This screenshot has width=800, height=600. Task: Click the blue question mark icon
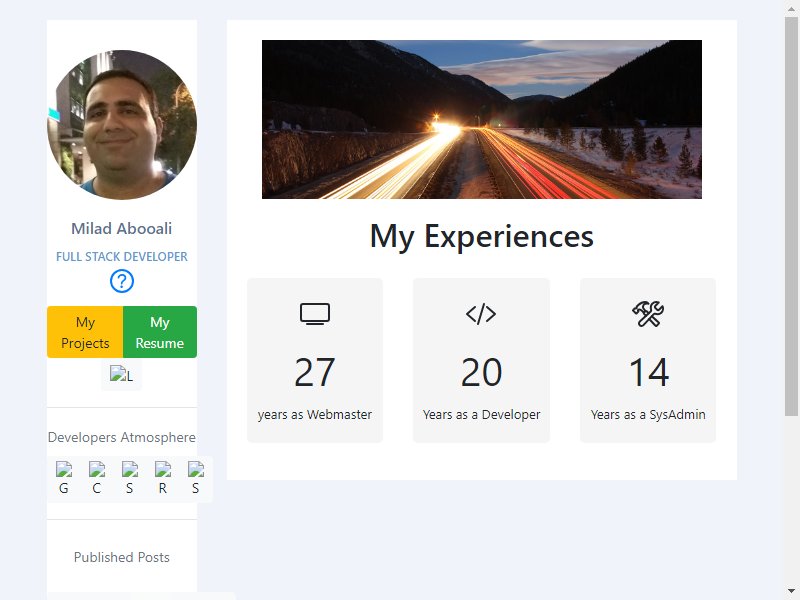(122, 281)
